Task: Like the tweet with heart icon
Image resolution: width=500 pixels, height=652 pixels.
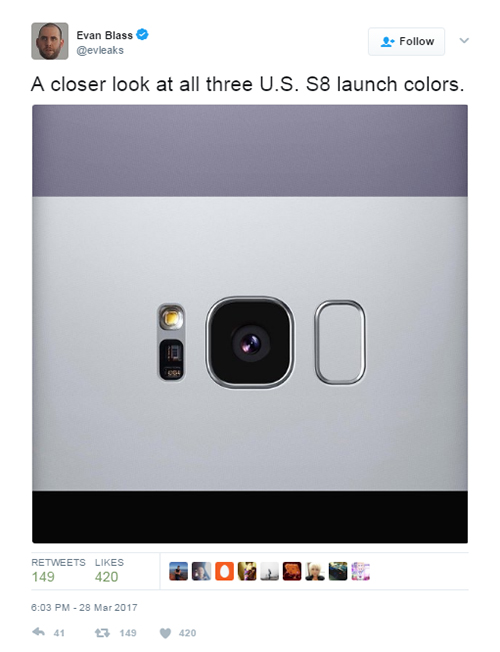Action: pyautogui.click(x=166, y=633)
